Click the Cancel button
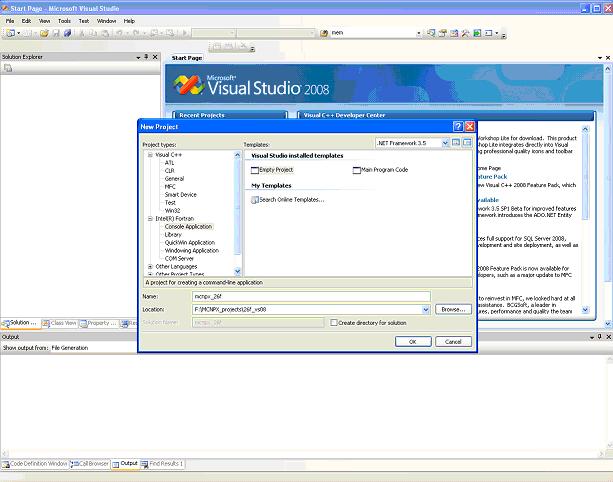This screenshot has width=613, height=482. point(453,342)
